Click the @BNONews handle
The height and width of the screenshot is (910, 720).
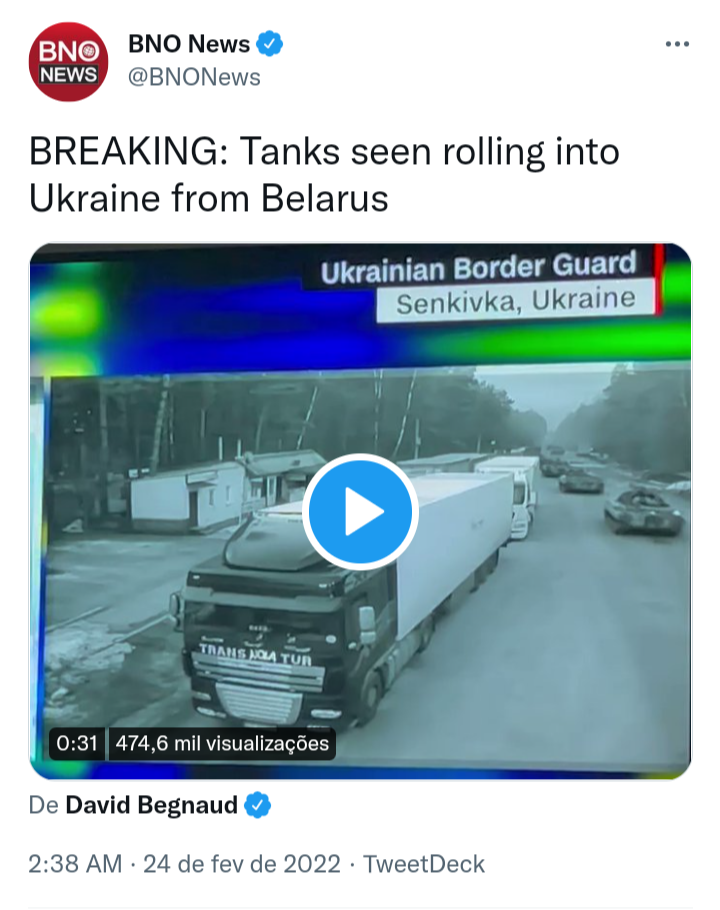click(x=194, y=77)
